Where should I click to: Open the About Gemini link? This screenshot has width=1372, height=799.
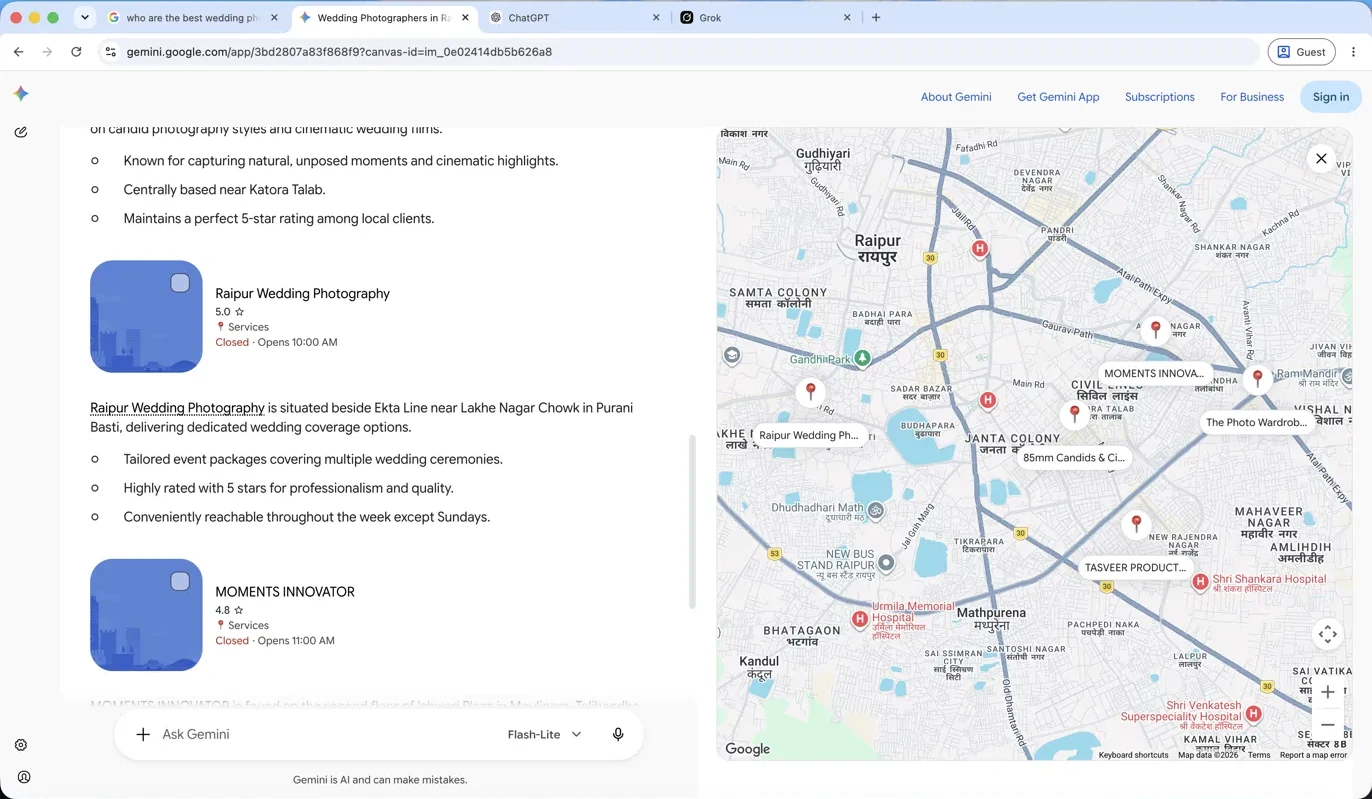956,97
